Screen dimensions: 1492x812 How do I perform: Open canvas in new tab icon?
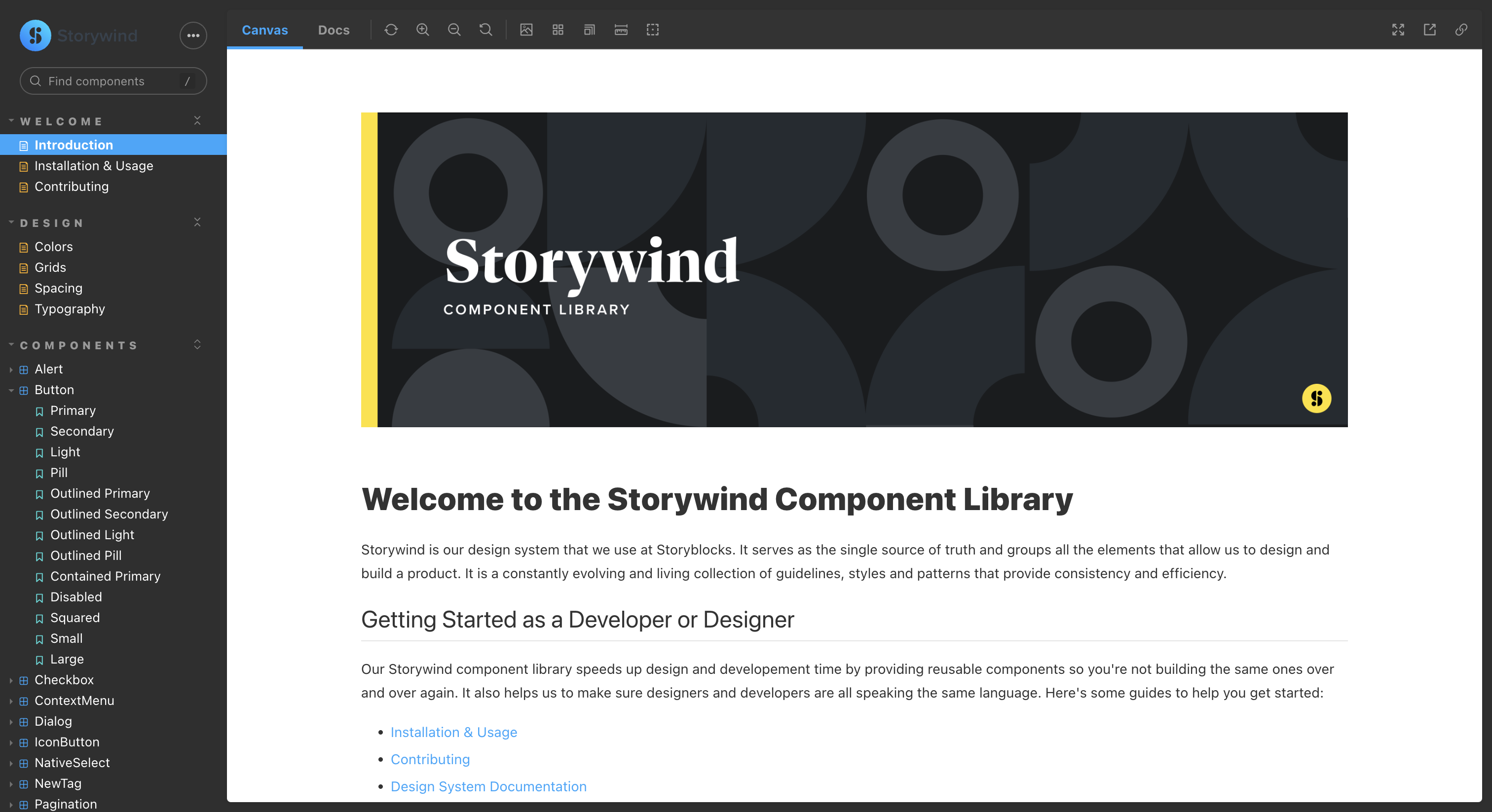pos(1429,30)
